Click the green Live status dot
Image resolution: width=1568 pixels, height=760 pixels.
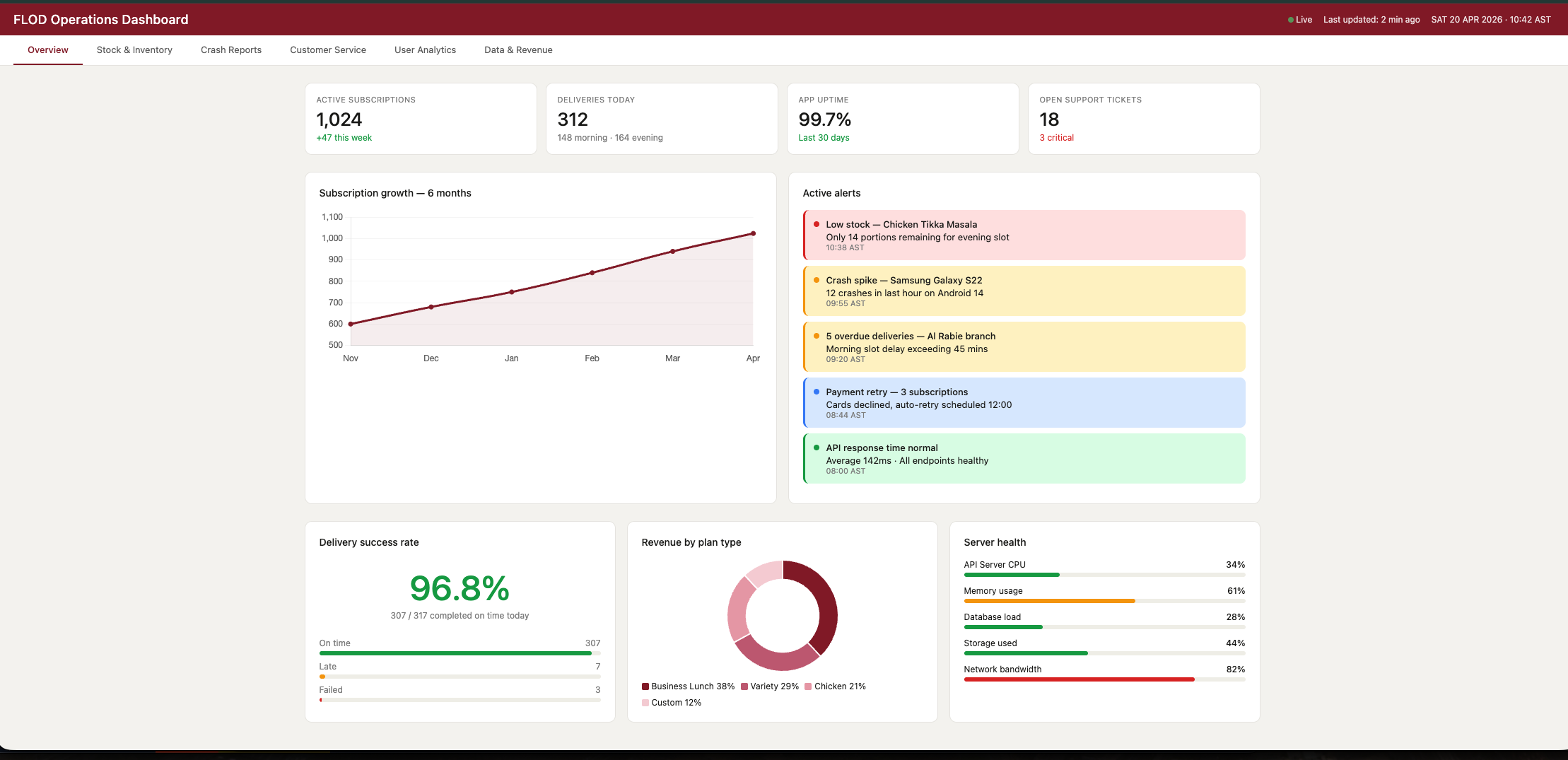(1291, 20)
